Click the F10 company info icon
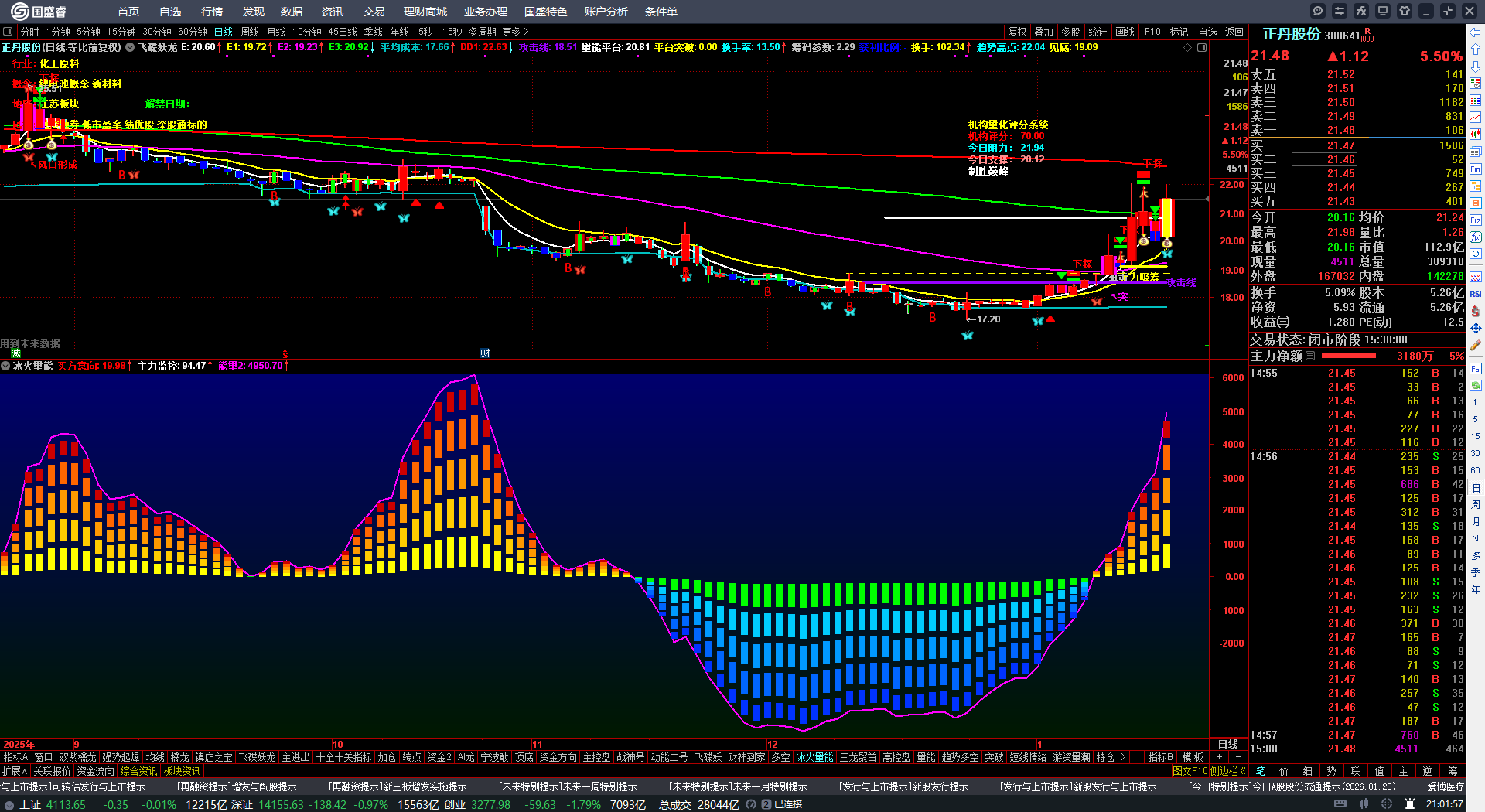The image size is (1485, 812). pyautogui.click(x=1476, y=169)
